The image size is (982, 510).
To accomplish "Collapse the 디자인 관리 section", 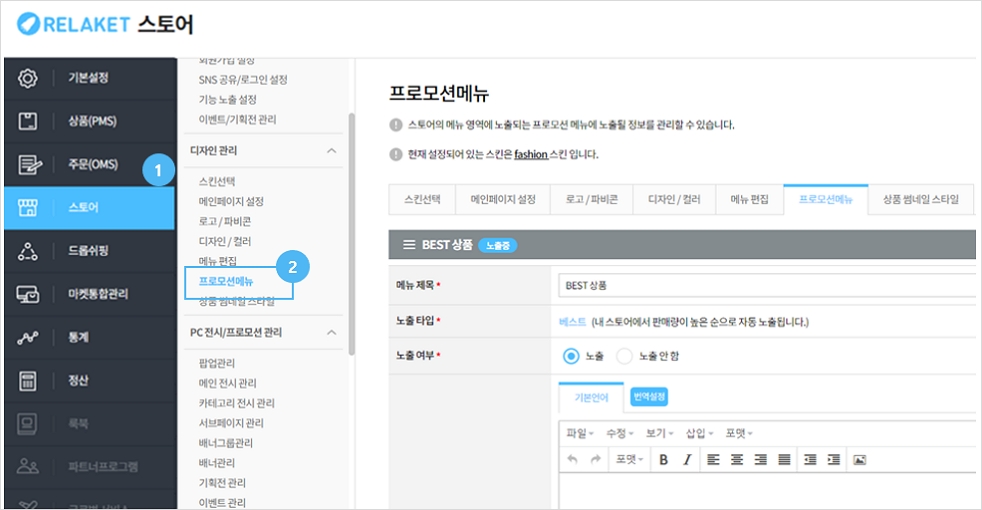I will [332, 151].
